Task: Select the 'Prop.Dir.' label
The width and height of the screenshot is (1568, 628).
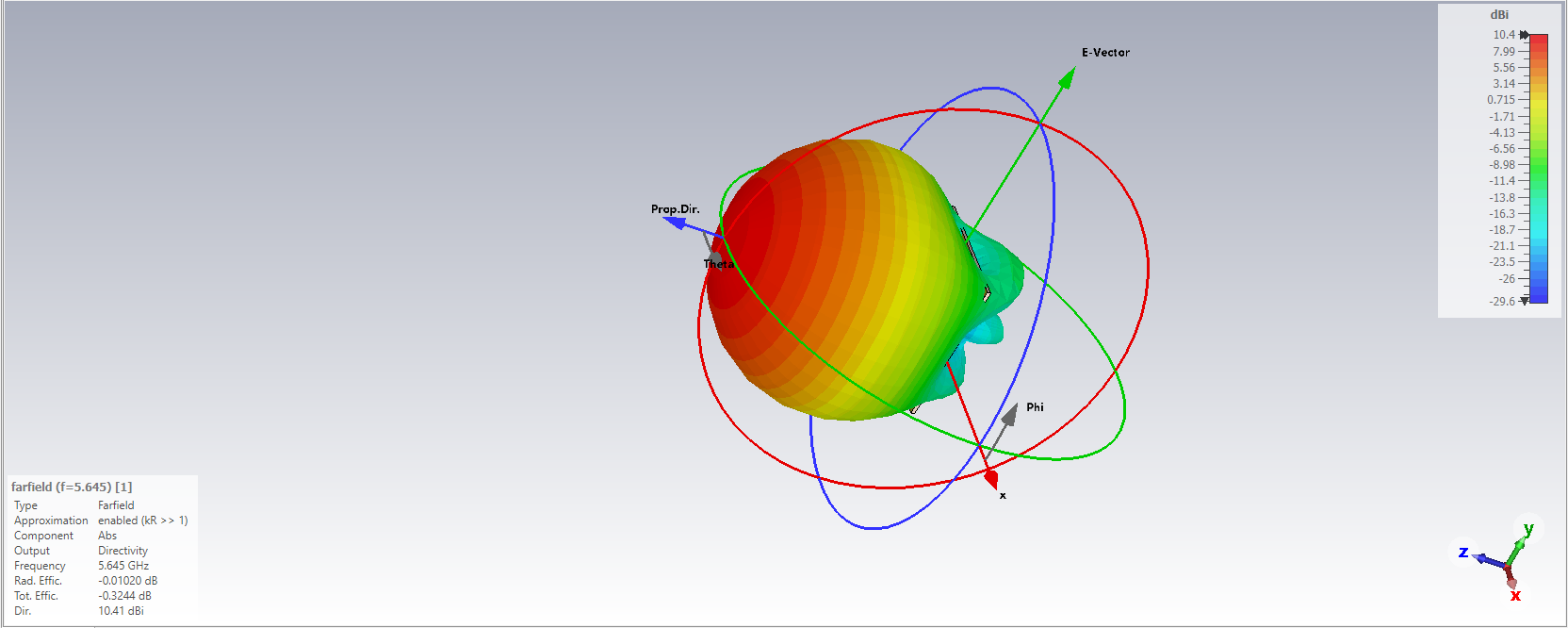Action: (675, 209)
